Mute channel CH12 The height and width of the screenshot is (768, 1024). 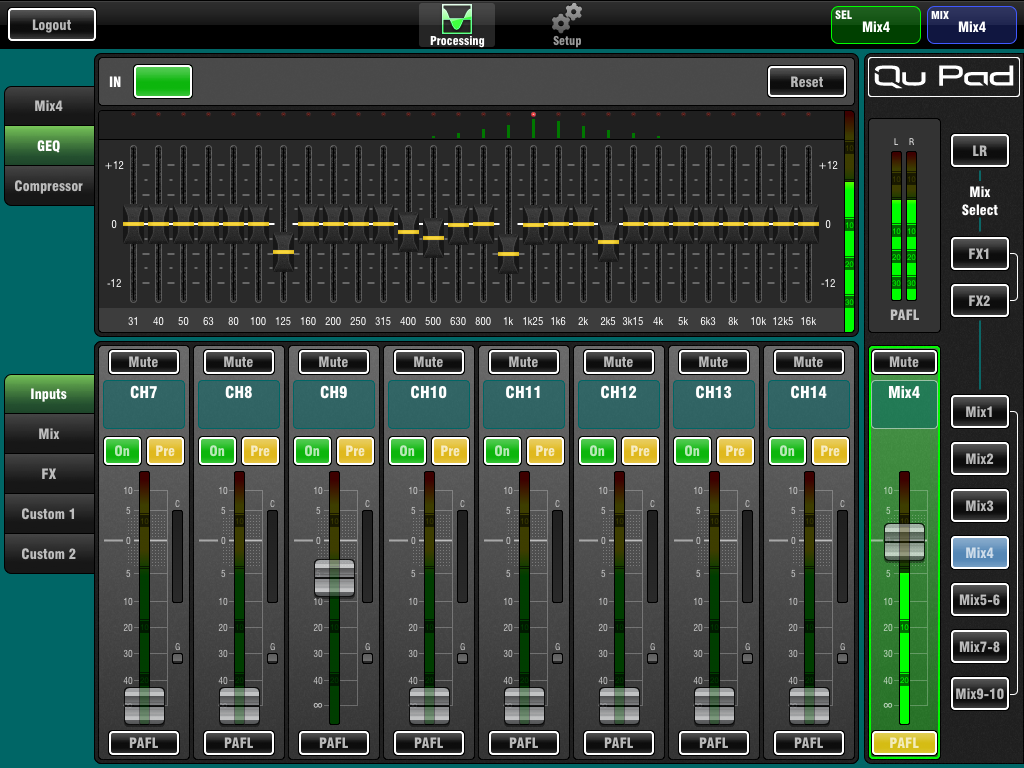coord(618,362)
